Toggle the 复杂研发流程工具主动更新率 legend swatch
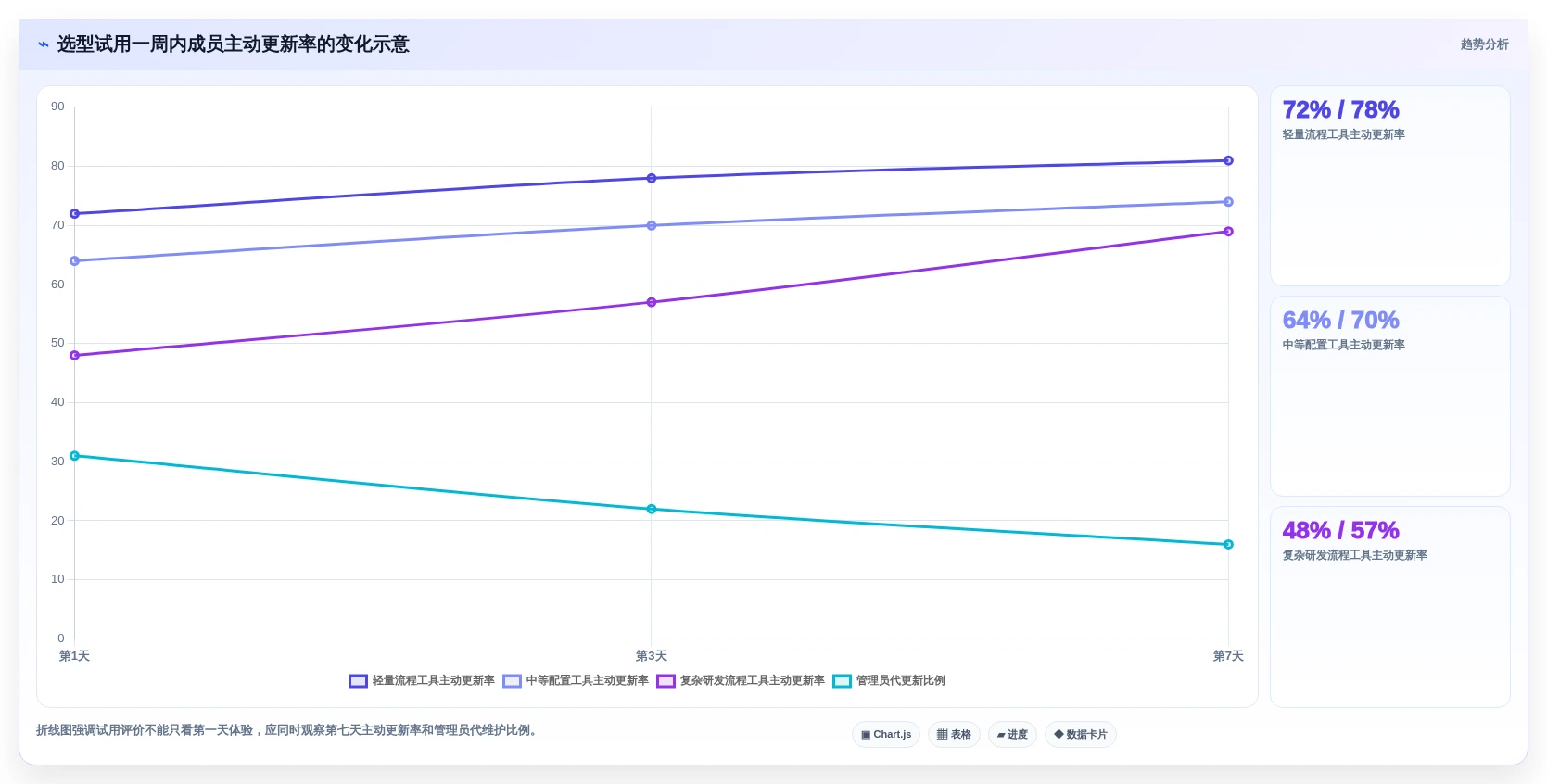Viewport: 1547px width, 784px height. tap(666, 681)
